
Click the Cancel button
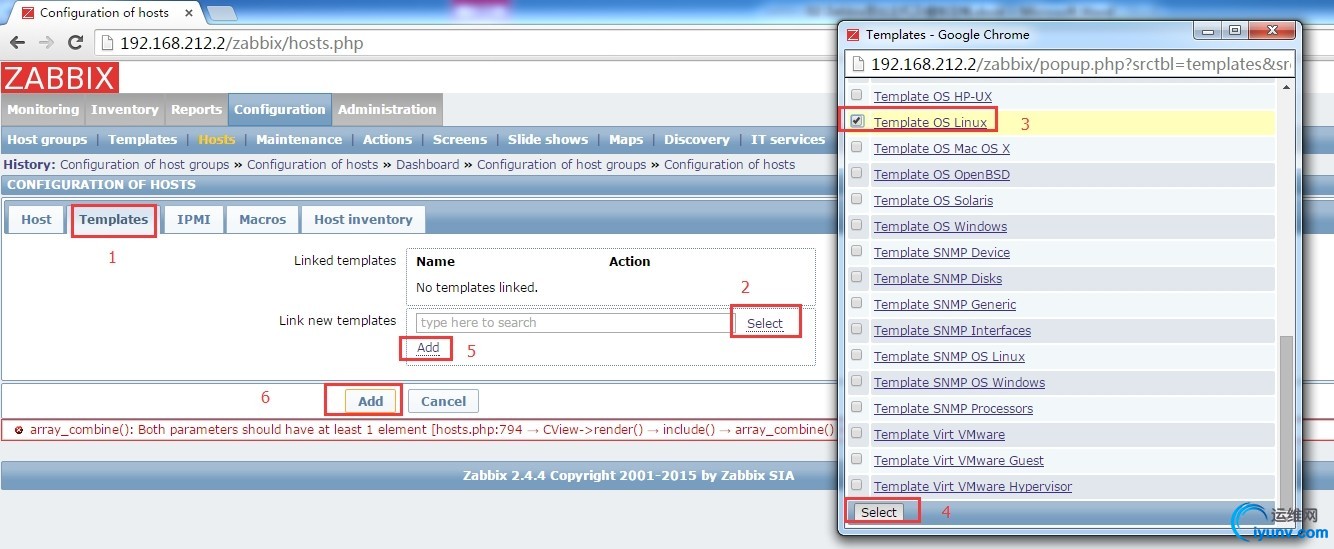(444, 401)
